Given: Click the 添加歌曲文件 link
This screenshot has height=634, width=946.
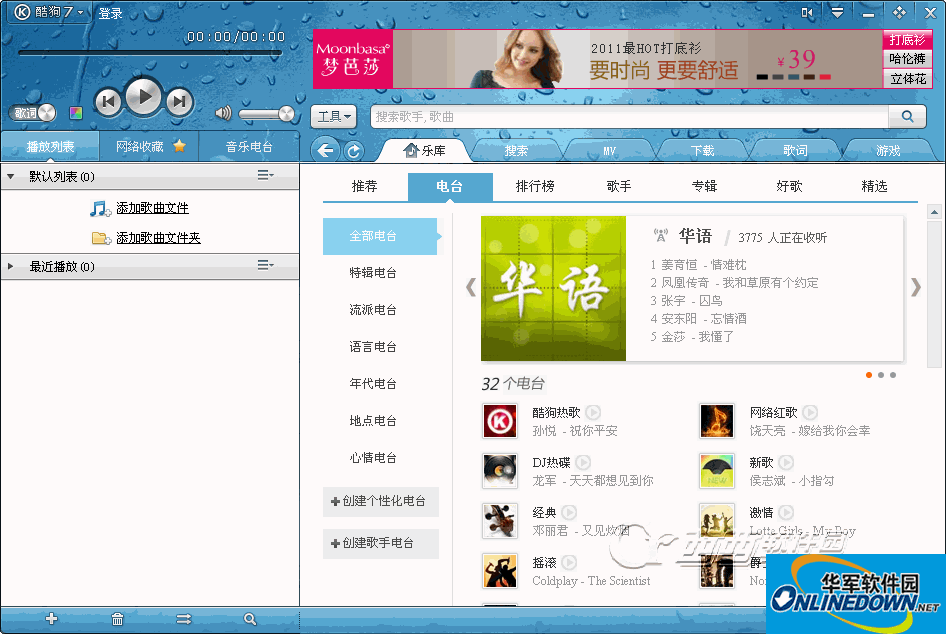Looking at the screenshot, I should [x=152, y=208].
